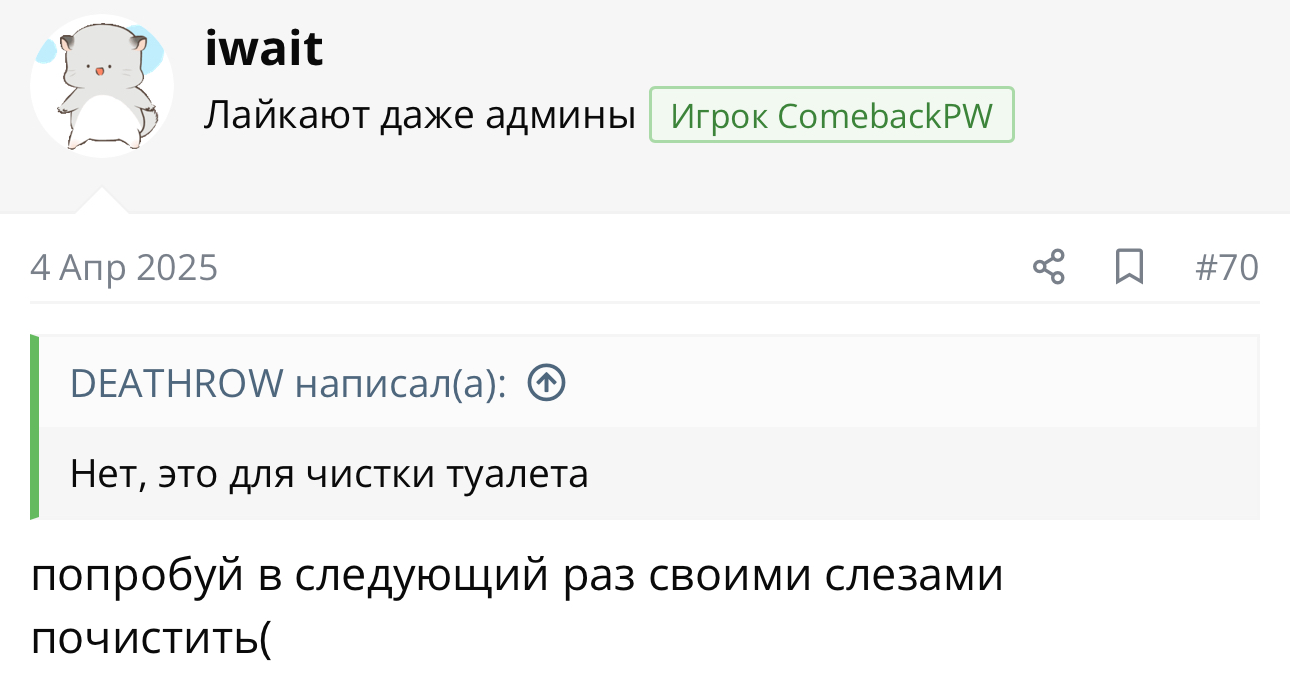This screenshot has height=686, width=1290.
Task: Open iwait's hamster avatar image
Action: pyautogui.click(x=101, y=86)
